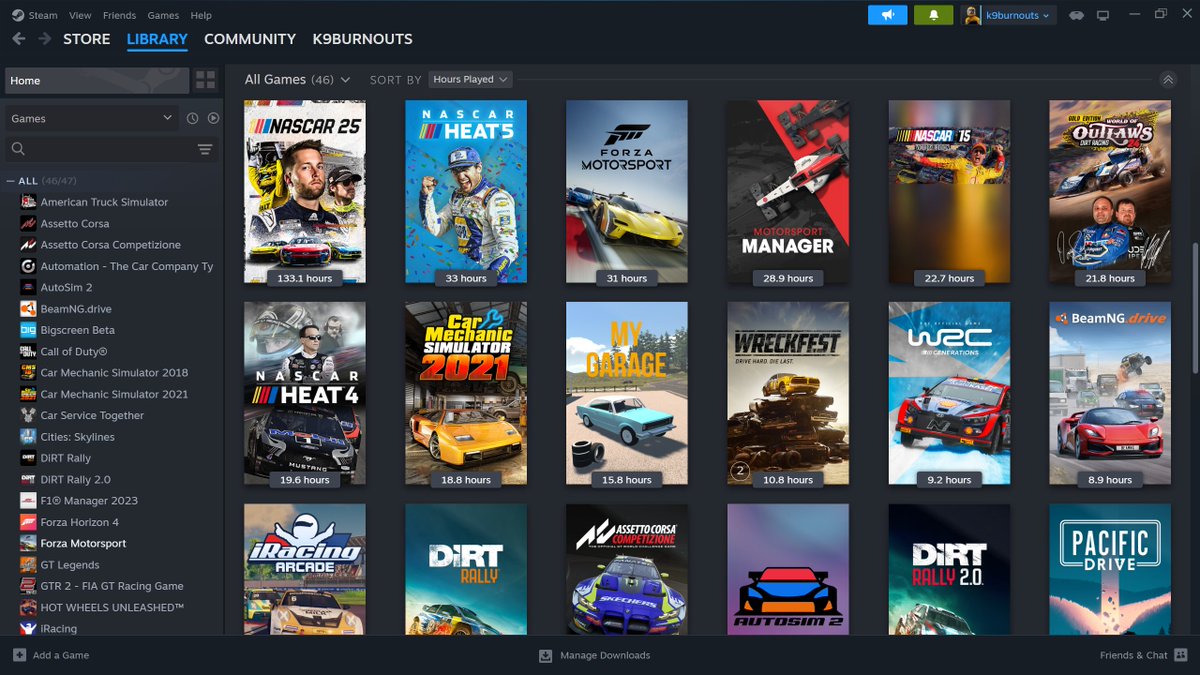Screen dimensions: 1200x675
Task: Select the Wreckfest cover
Action: 788,393
